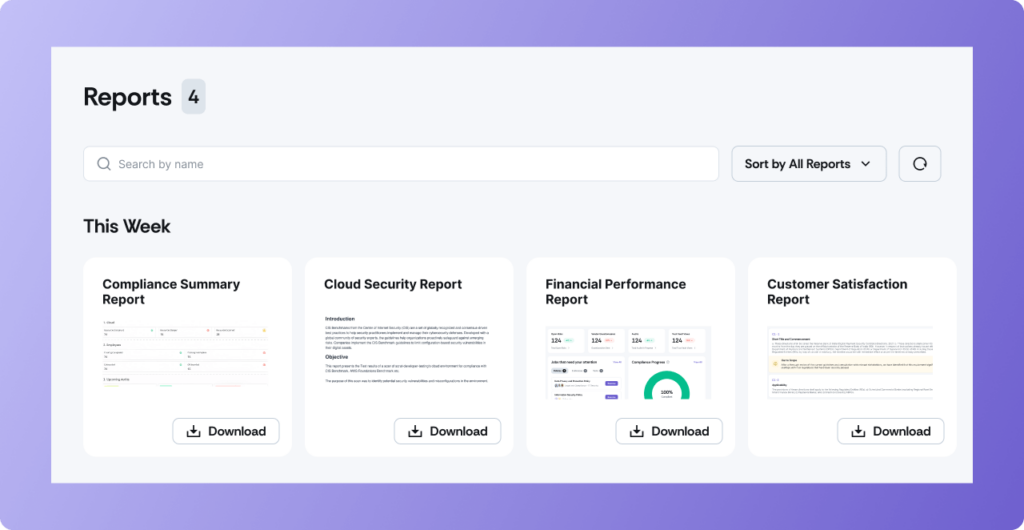
Task: Select the Compliance Summary Report title
Action: pyautogui.click(x=171, y=292)
